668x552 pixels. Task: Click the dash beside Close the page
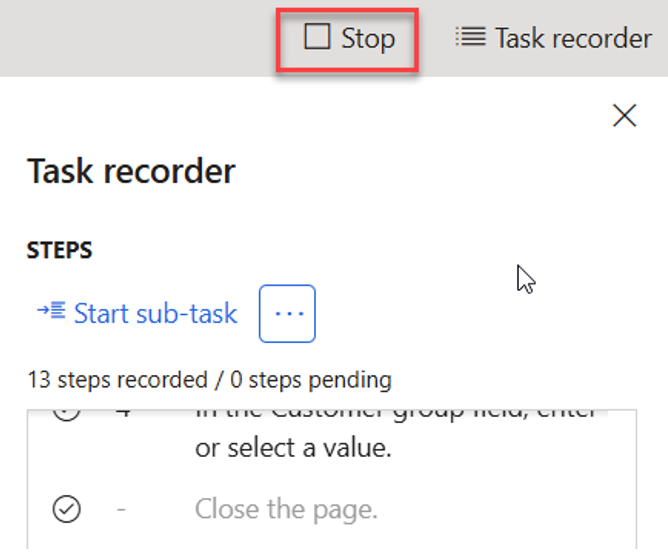click(x=121, y=510)
